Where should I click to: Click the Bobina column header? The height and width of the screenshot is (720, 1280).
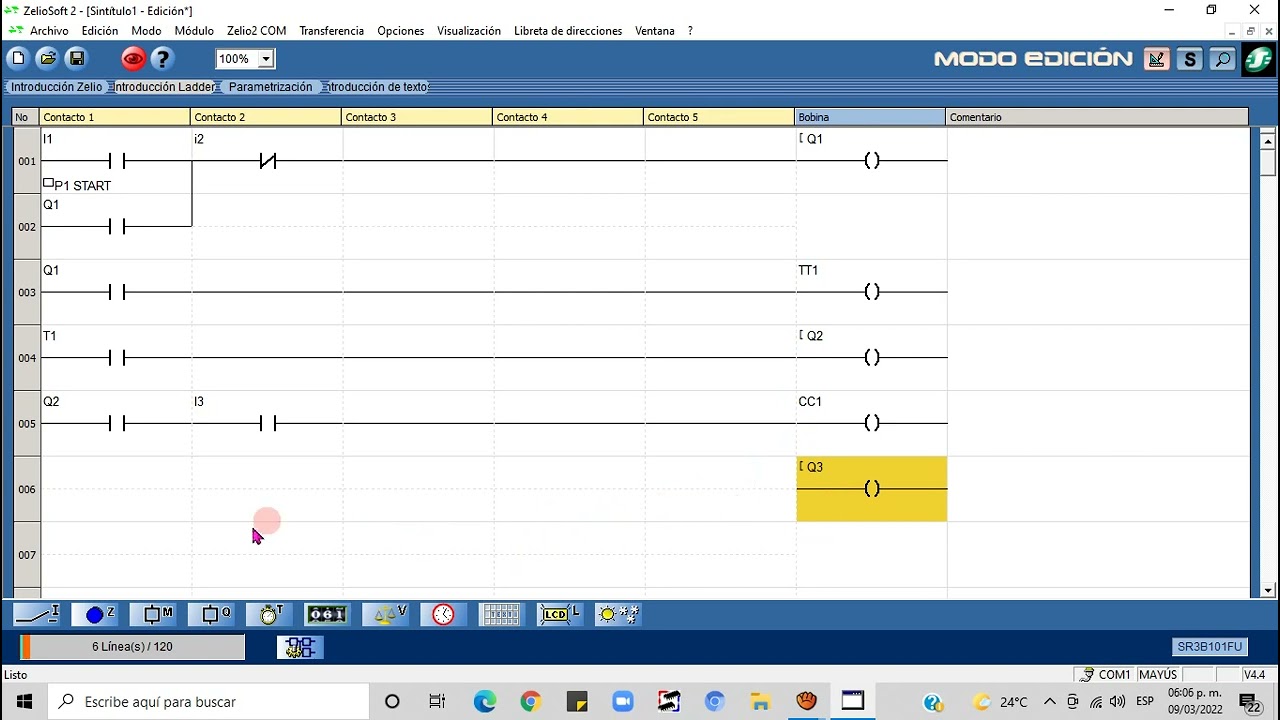(x=870, y=117)
